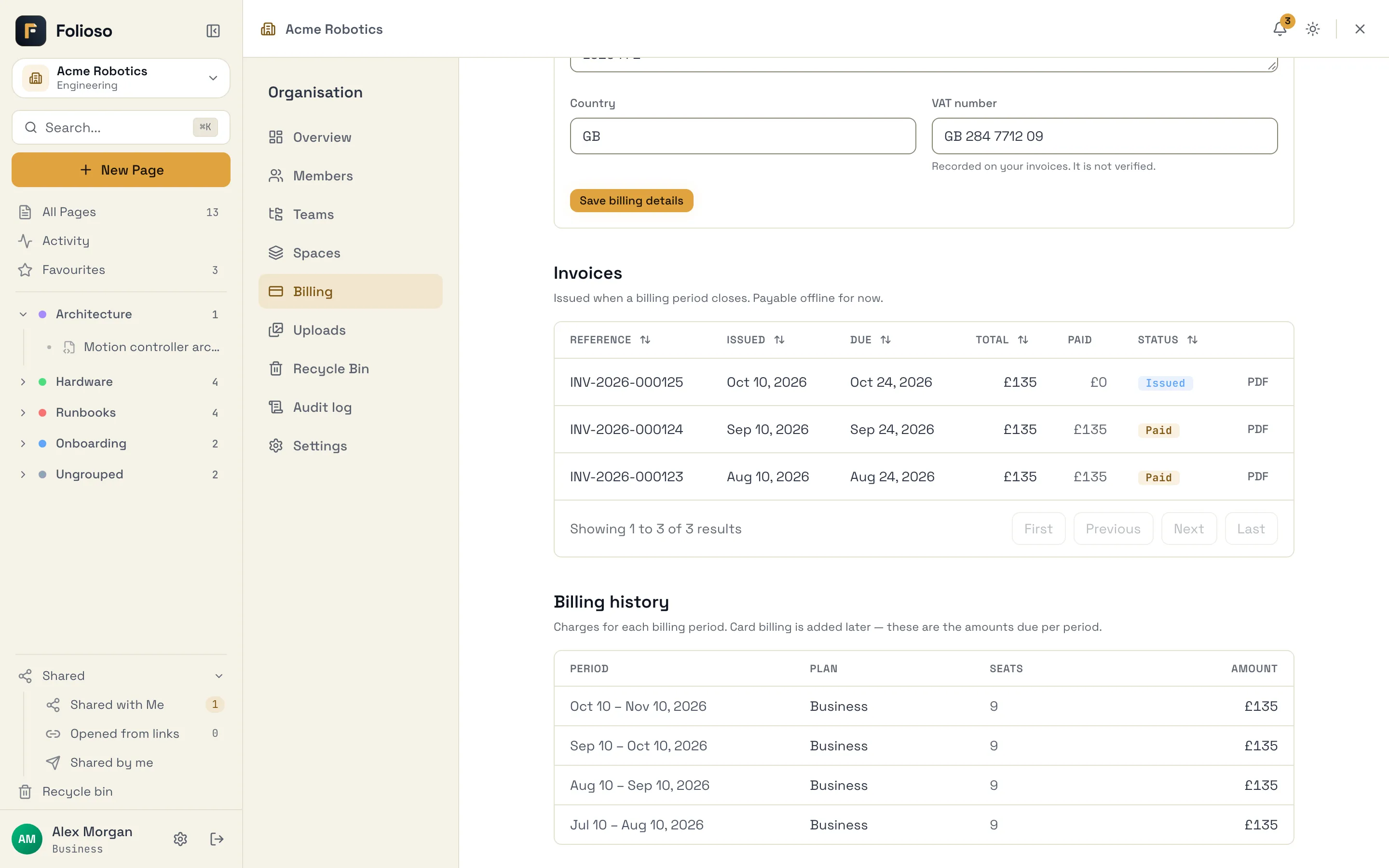Open the sidebar Recycle bin
This screenshot has width=1389, height=868.
pyautogui.click(x=121, y=791)
